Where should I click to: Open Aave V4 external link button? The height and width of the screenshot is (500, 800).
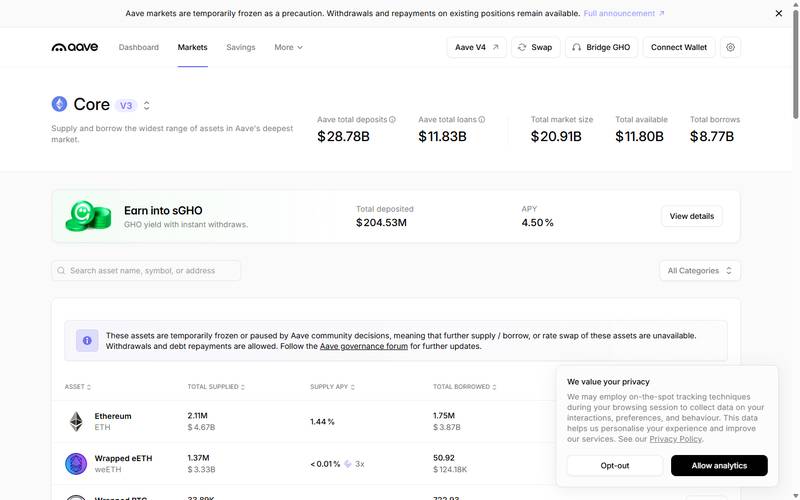[x=477, y=47]
